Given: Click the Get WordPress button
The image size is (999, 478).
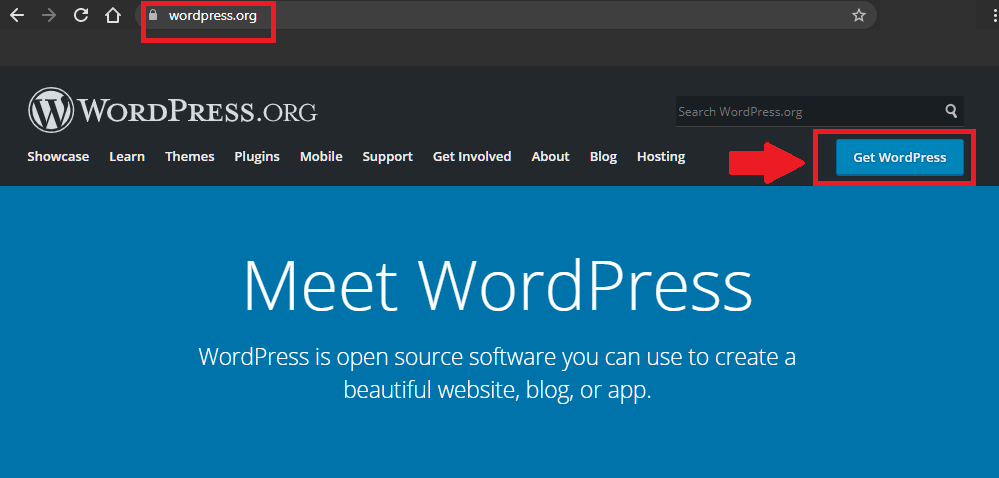Looking at the screenshot, I should point(900,157).
